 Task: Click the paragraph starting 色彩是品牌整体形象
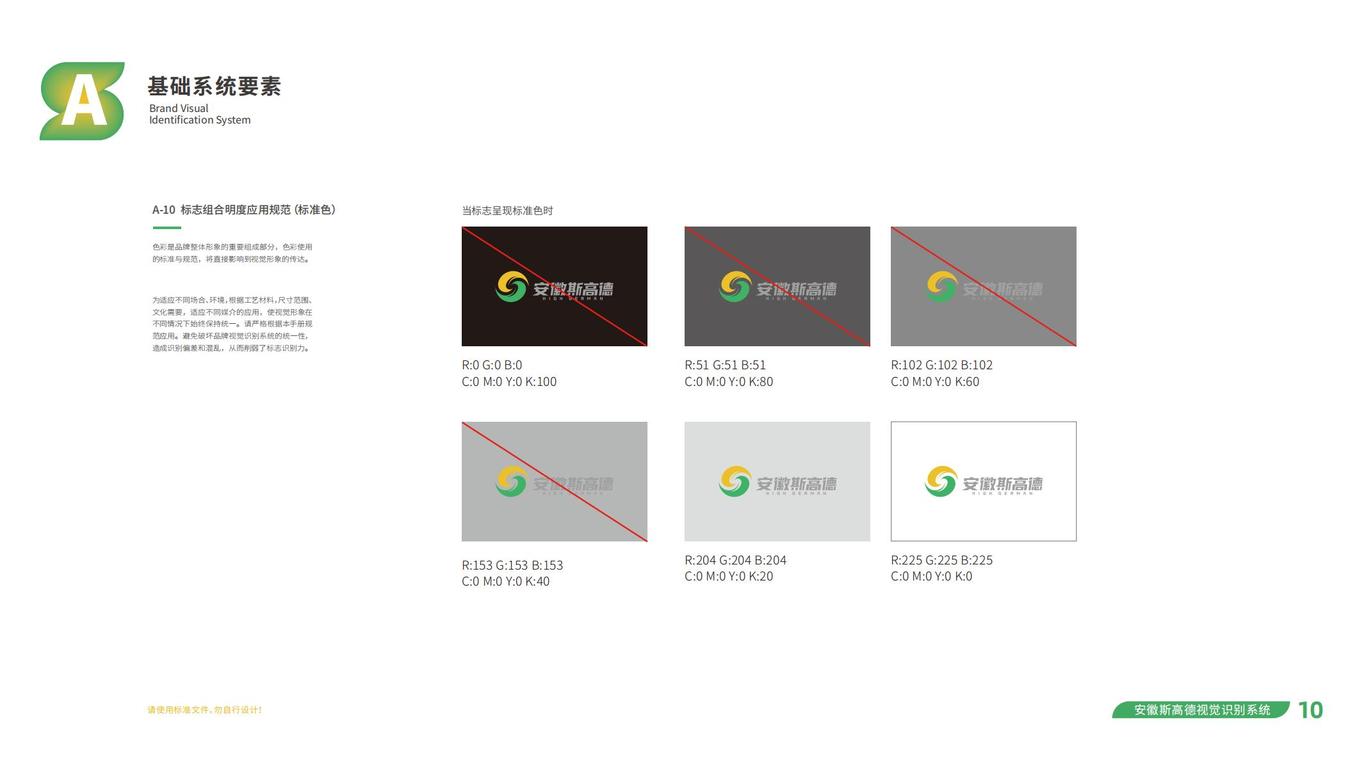(x=233, y=253)
